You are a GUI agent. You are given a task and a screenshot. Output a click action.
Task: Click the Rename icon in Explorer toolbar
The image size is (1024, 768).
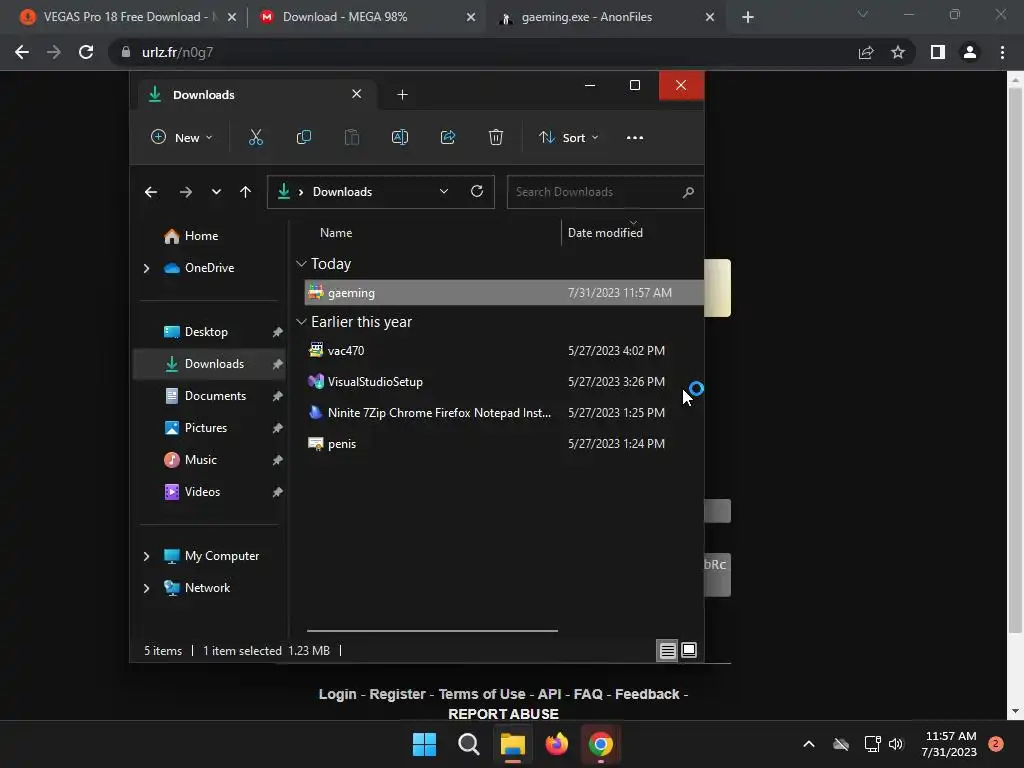click(x=400, y=137)
